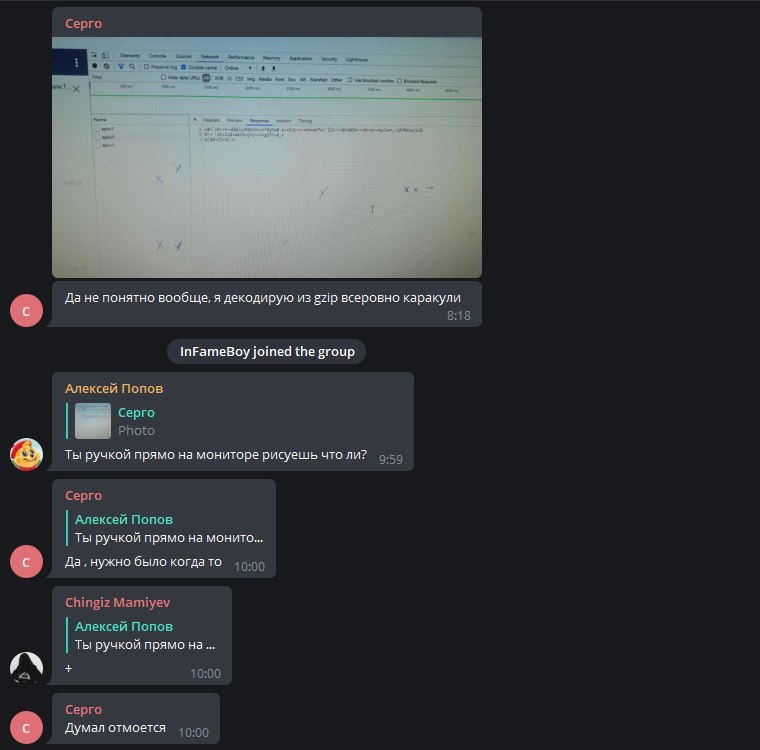Viewport: 760px width, 750px height.
Task: Click Серго's avatar beside 'Думал отмоется'
Action: tap(26, 727)
